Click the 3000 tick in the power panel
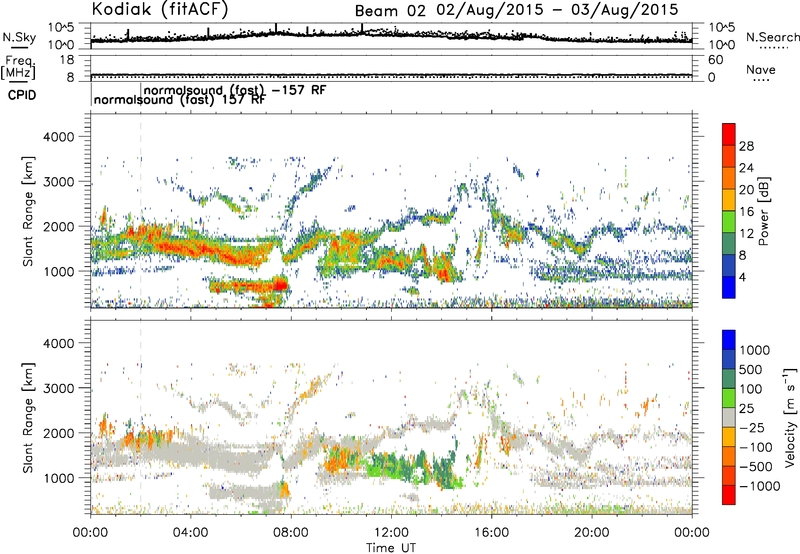The height and width of the screenshot is (554, 800). [58, 182]
